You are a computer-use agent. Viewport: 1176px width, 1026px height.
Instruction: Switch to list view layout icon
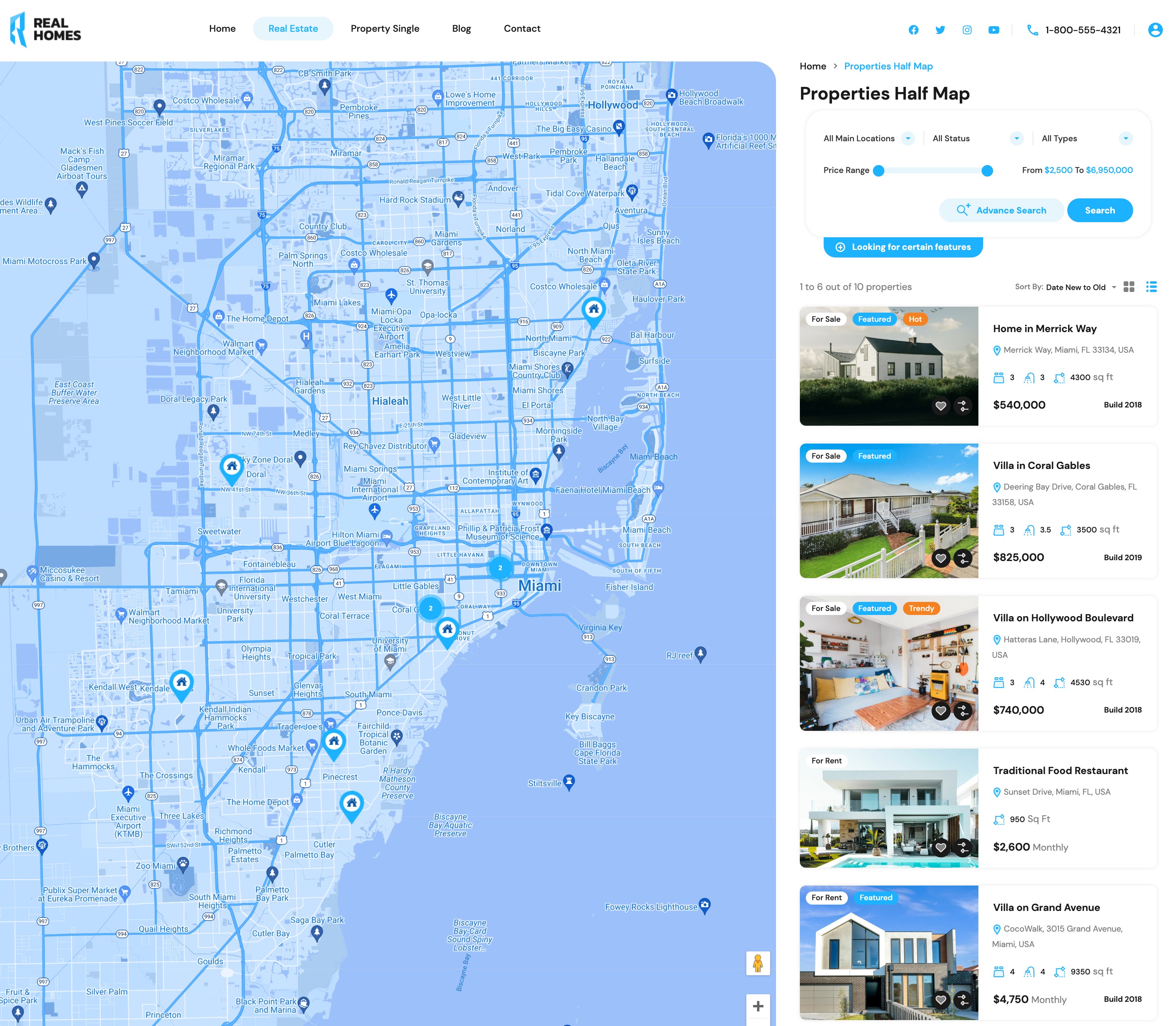point(1151,287)
